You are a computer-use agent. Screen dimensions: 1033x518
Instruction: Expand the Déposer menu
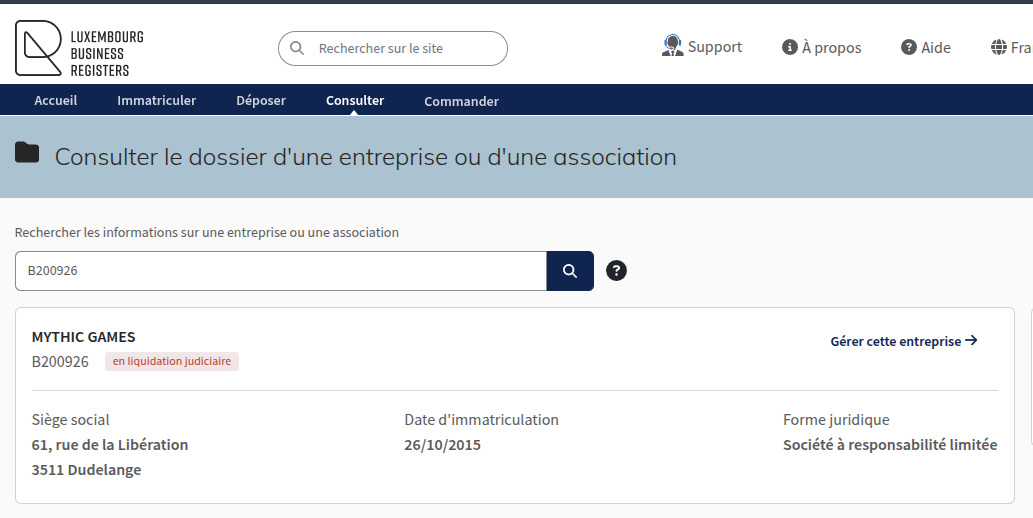coord(261,101)
